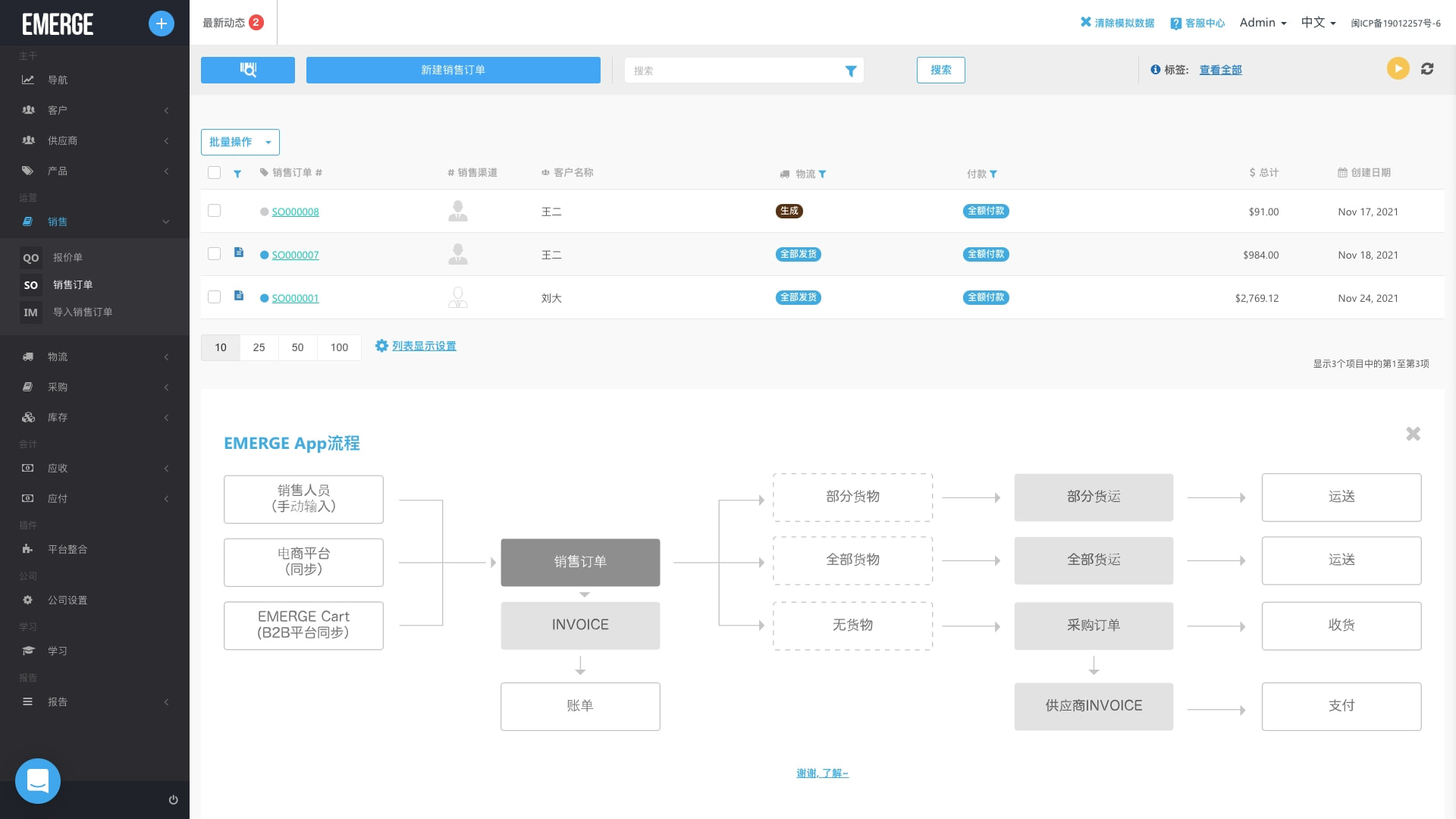The width and height of the screenshot is (1456, 819).
Task: Toggle the select-all orders checkbox
Action: click(214, 173)
